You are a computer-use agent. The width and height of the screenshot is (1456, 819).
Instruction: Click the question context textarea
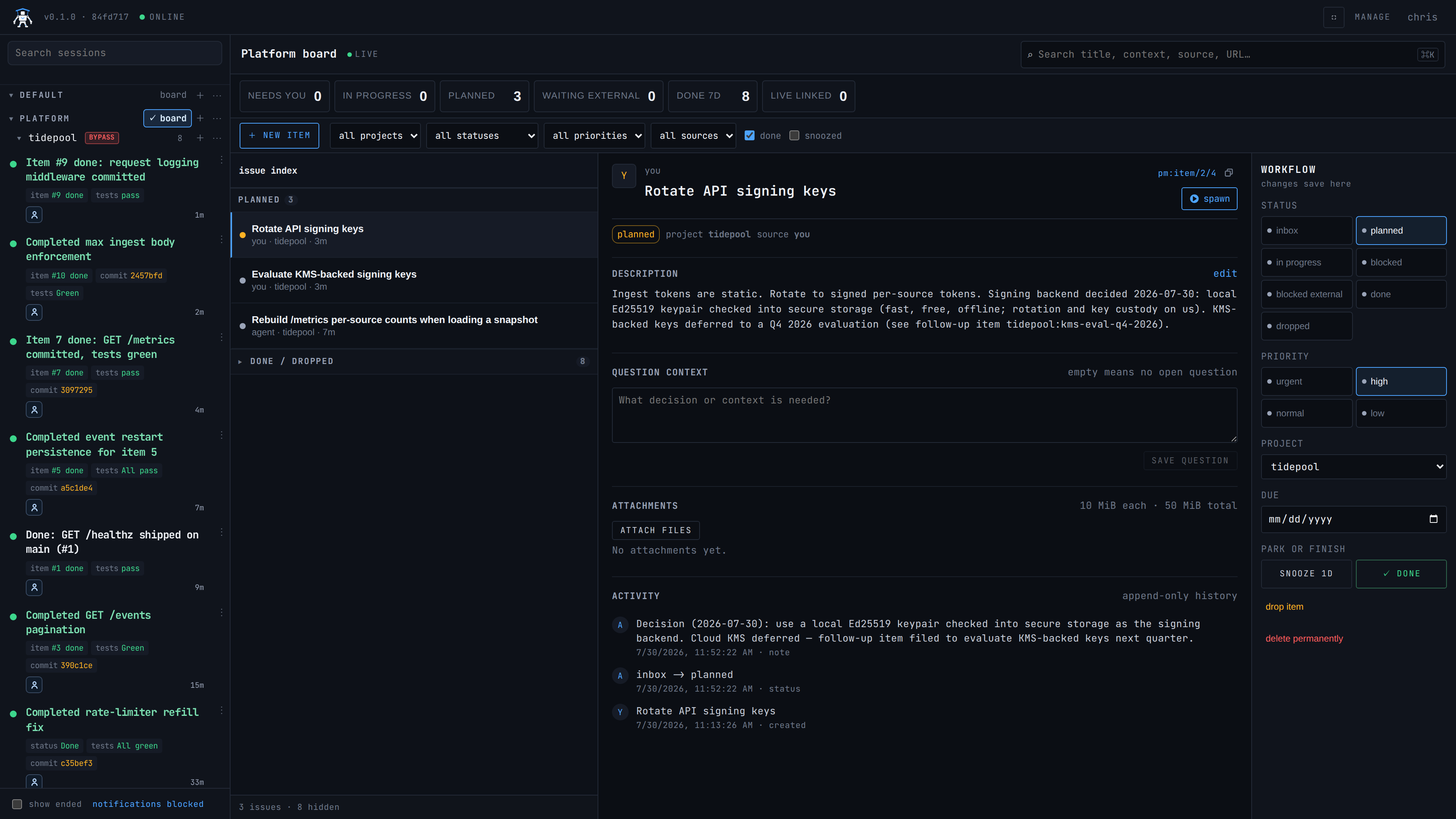click(924, 415)
